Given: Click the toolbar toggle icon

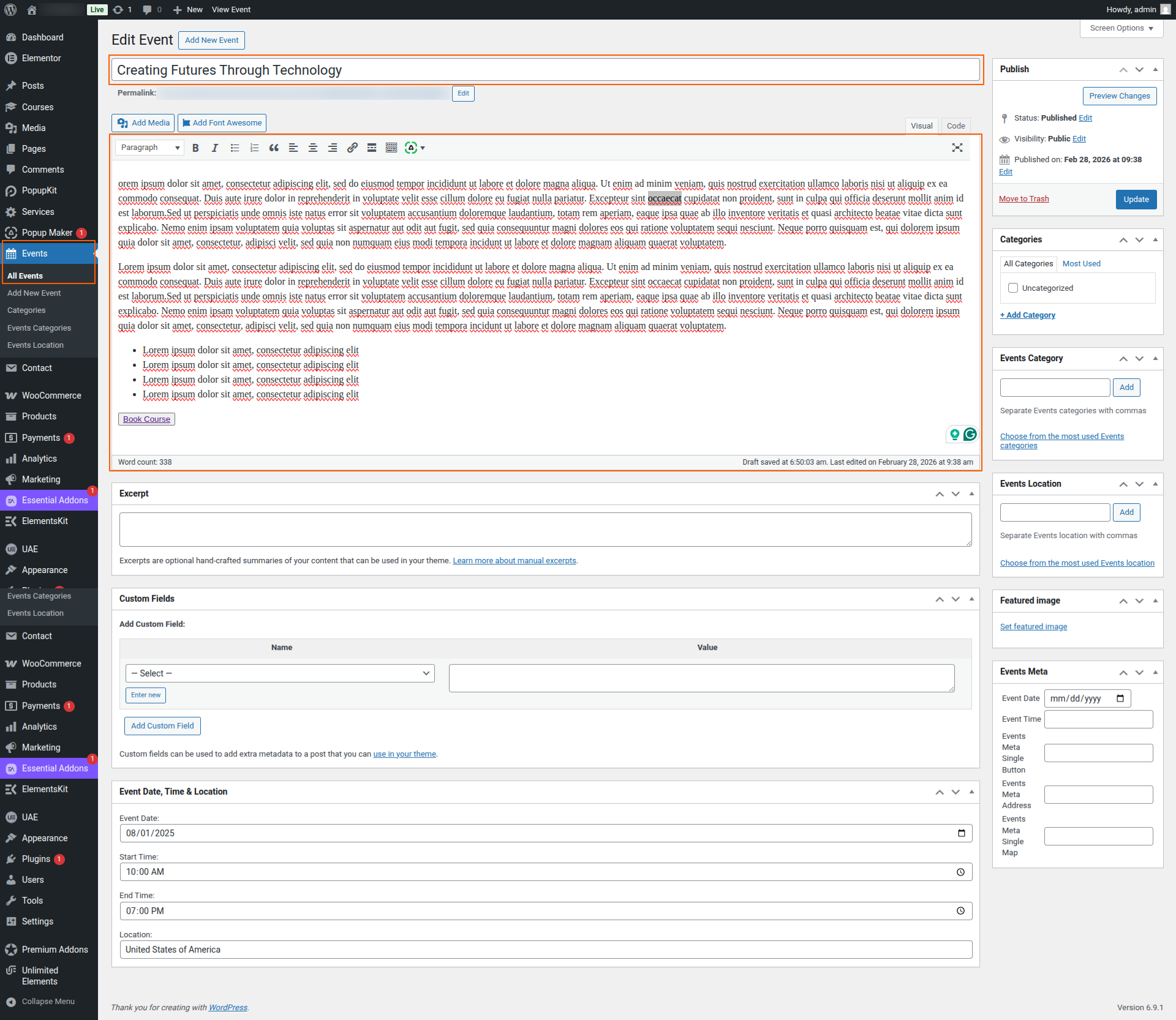Looking at the screenshot, I should [x=391, y=148].
